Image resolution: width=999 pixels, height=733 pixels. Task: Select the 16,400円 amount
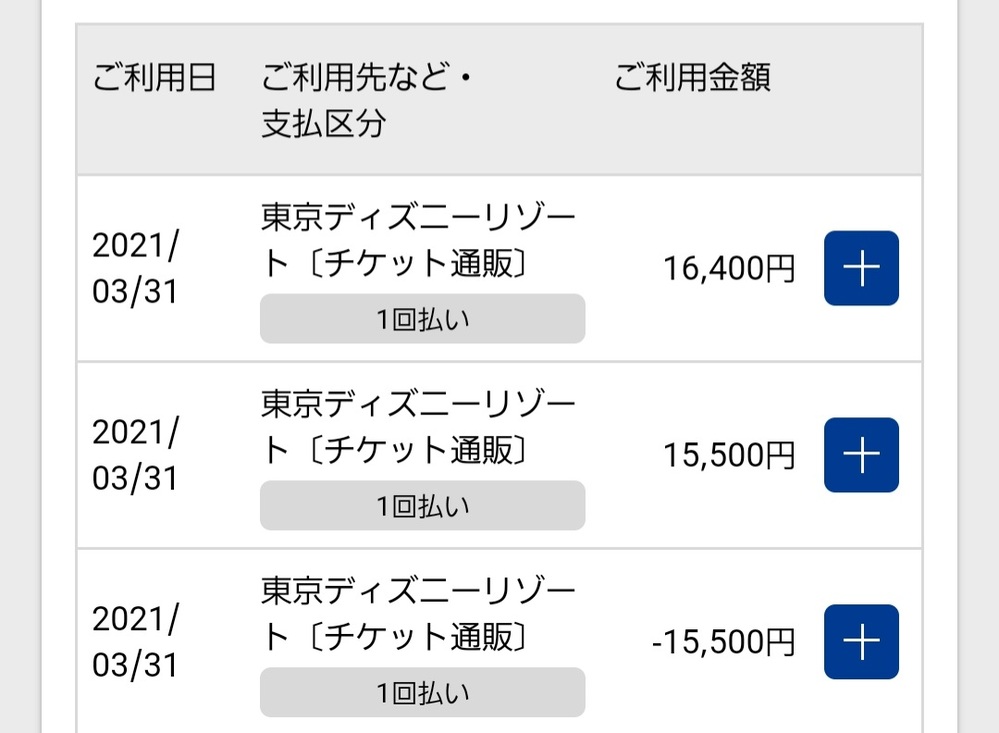pyautogui.click(x=729, y=269)
